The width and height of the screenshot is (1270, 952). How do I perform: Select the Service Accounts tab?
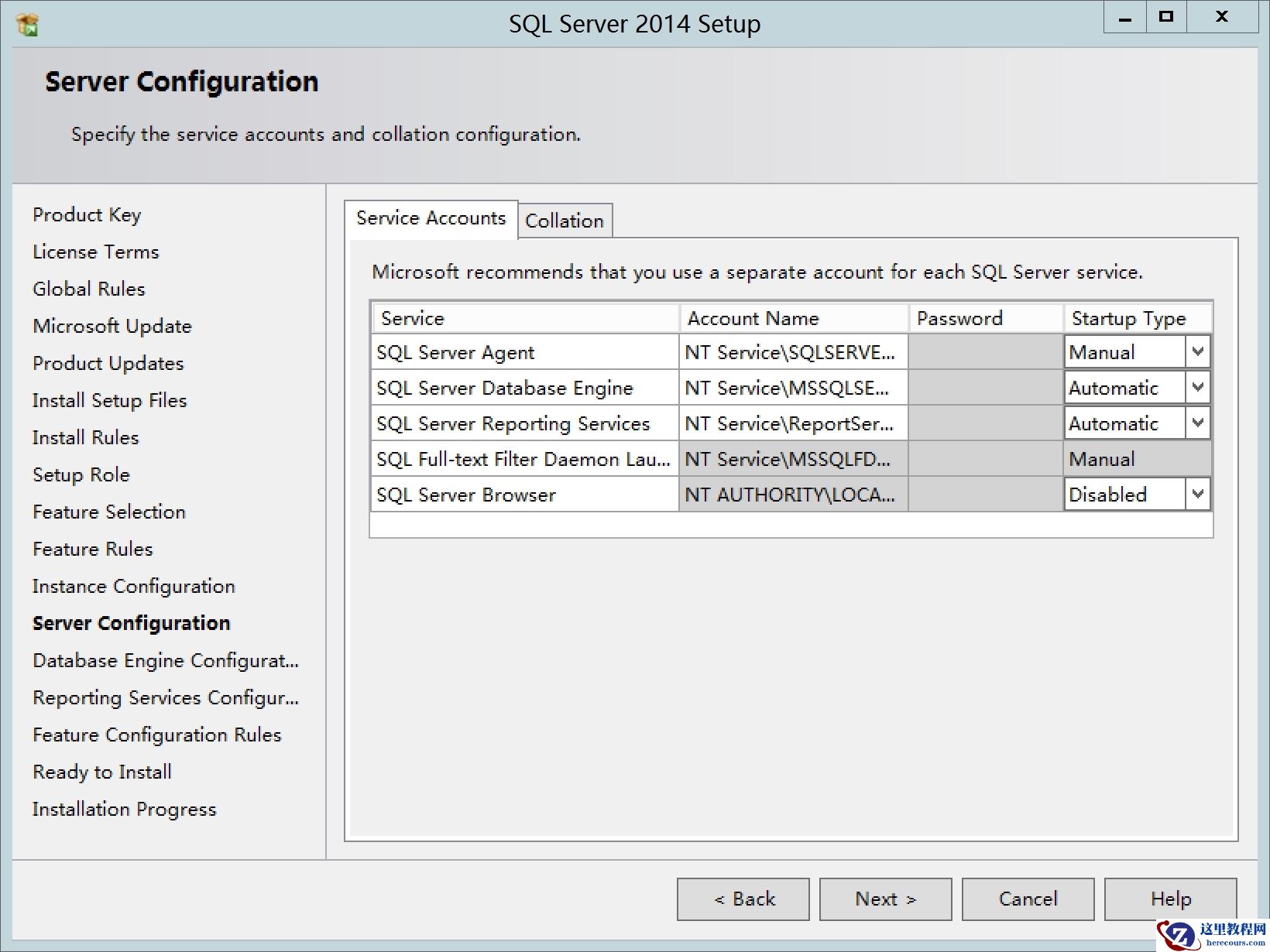(431, 218)
